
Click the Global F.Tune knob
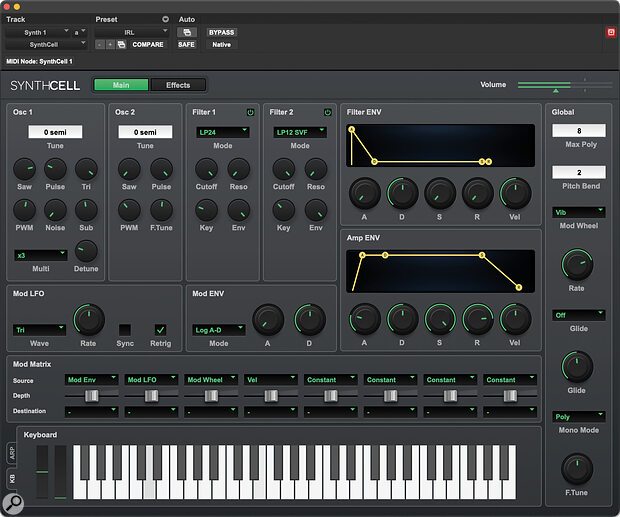577,468
